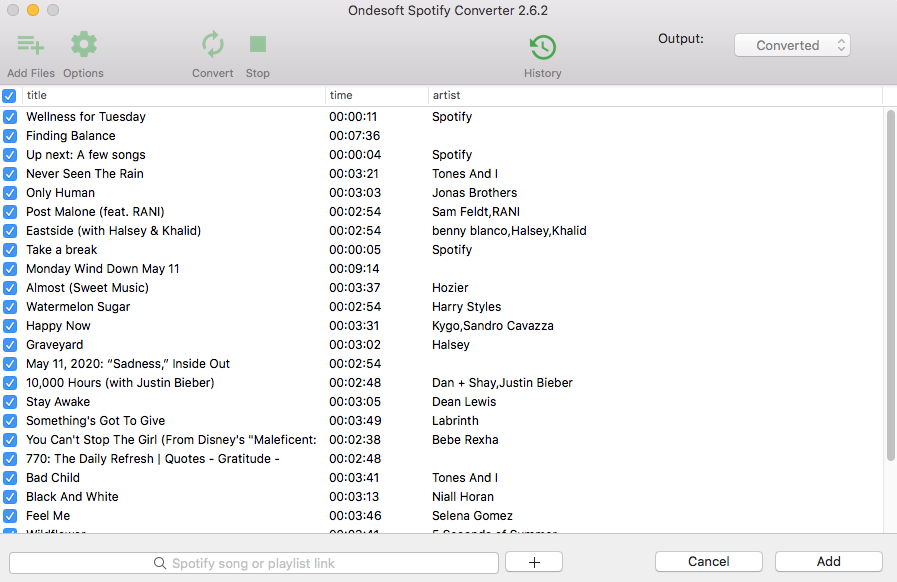Click artist Jonas Brothers

[x=474, y=193]
